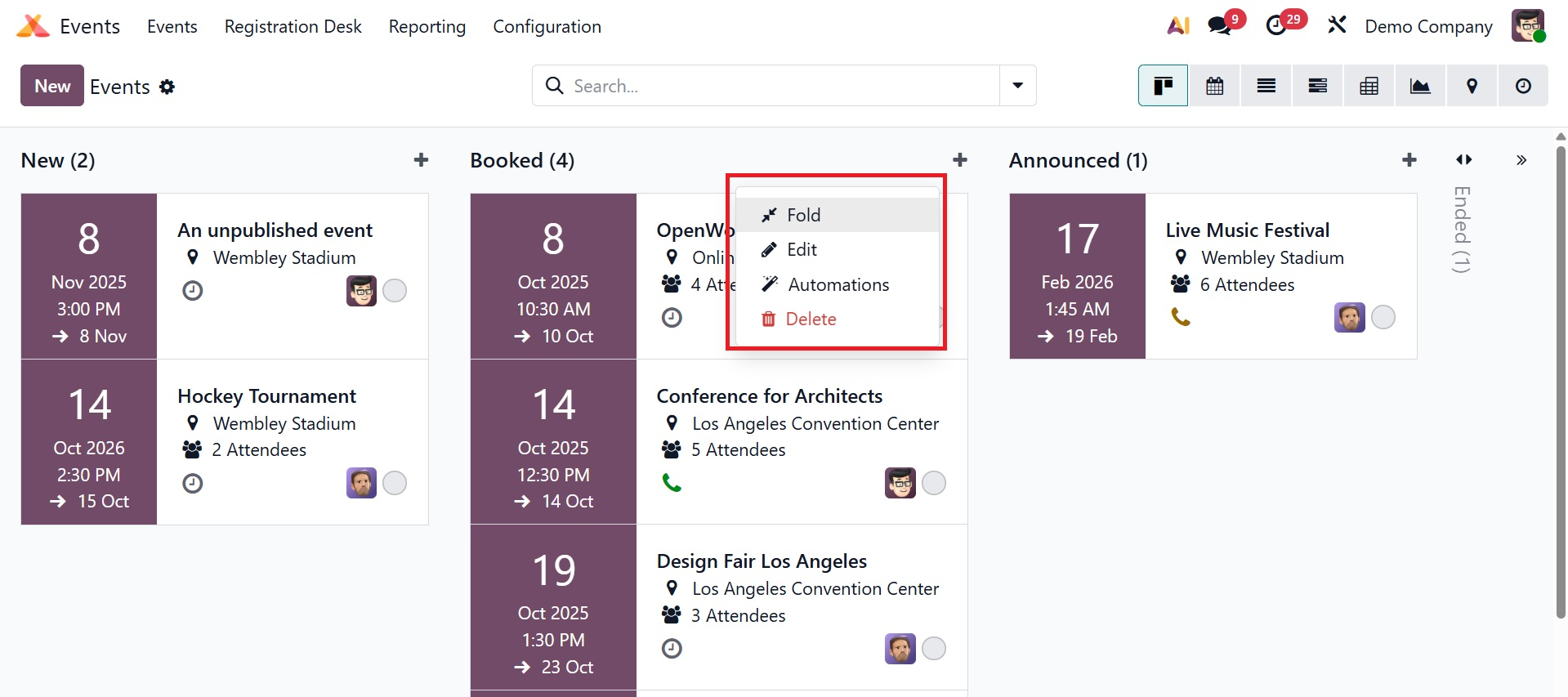Switch to graph view
This screenshot has width=1568, height=697.
pos(1420,86)
